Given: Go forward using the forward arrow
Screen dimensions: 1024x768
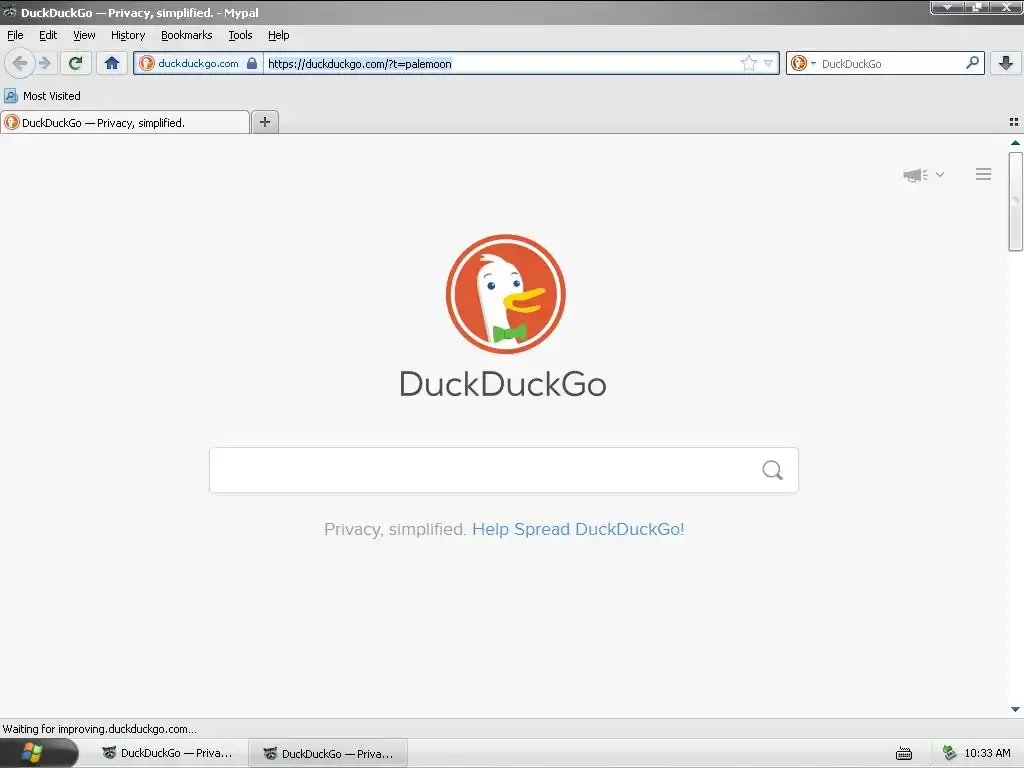Looking at the screenshot, I should coord(44,63).
